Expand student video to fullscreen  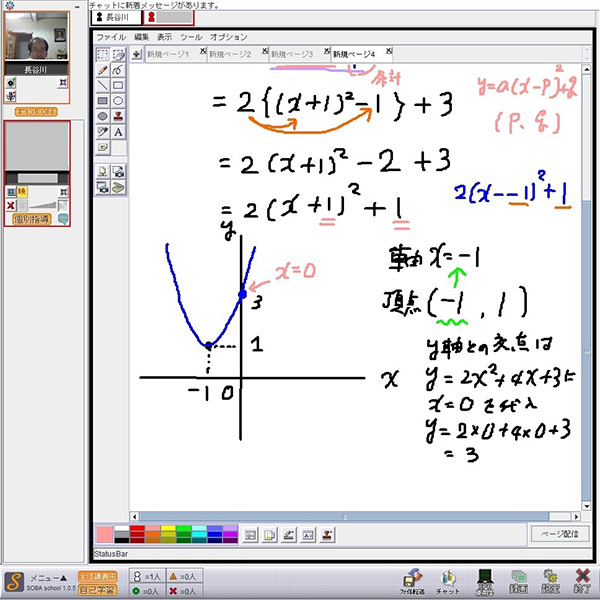click(63, 192)
